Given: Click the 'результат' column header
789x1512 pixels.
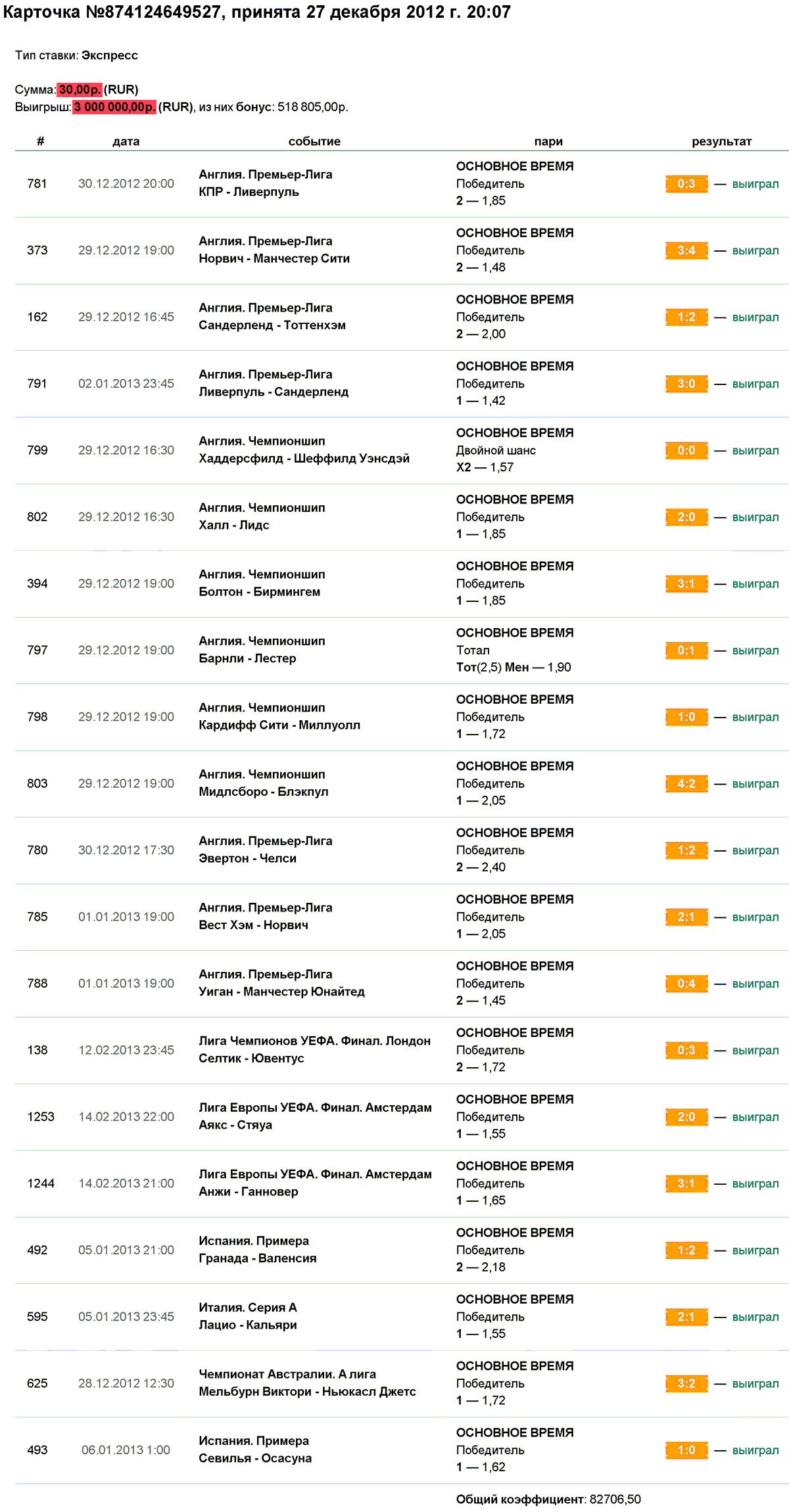Looking at the screenshot, I should click(721, 141).
